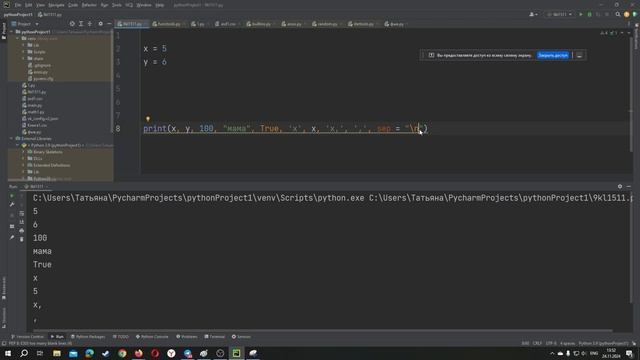Click the trash clear-all icon in Run panel
The image size is (640, 360).
pos(22,239)
